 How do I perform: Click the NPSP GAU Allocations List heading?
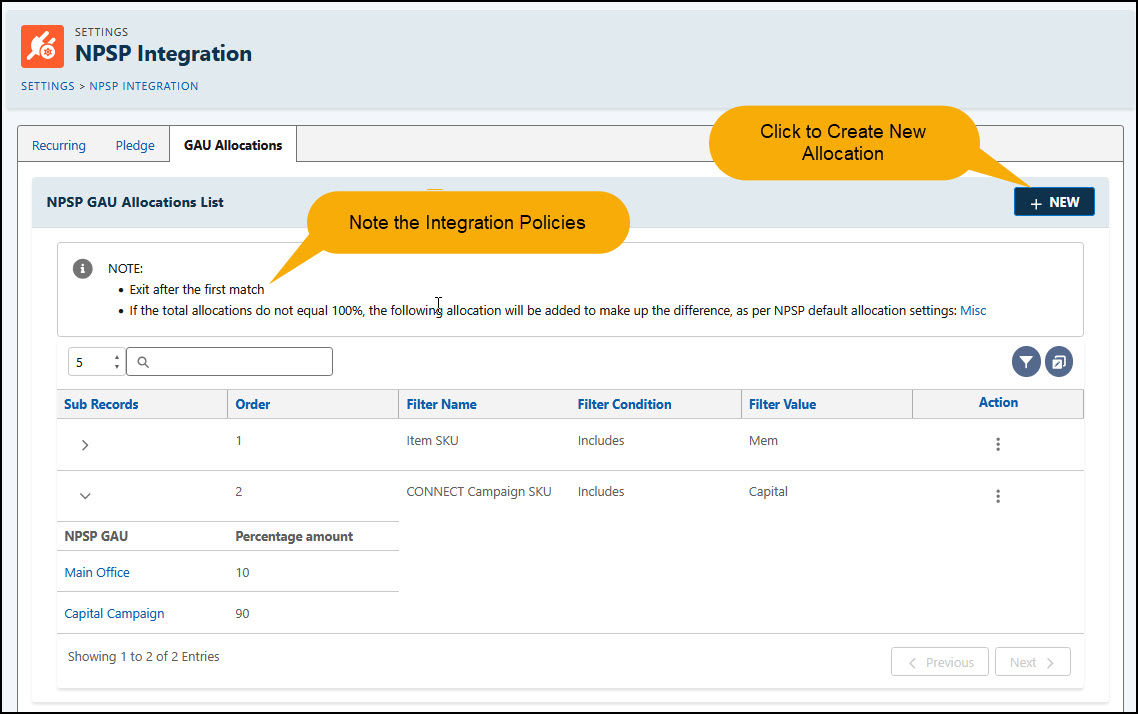[135, 202]
